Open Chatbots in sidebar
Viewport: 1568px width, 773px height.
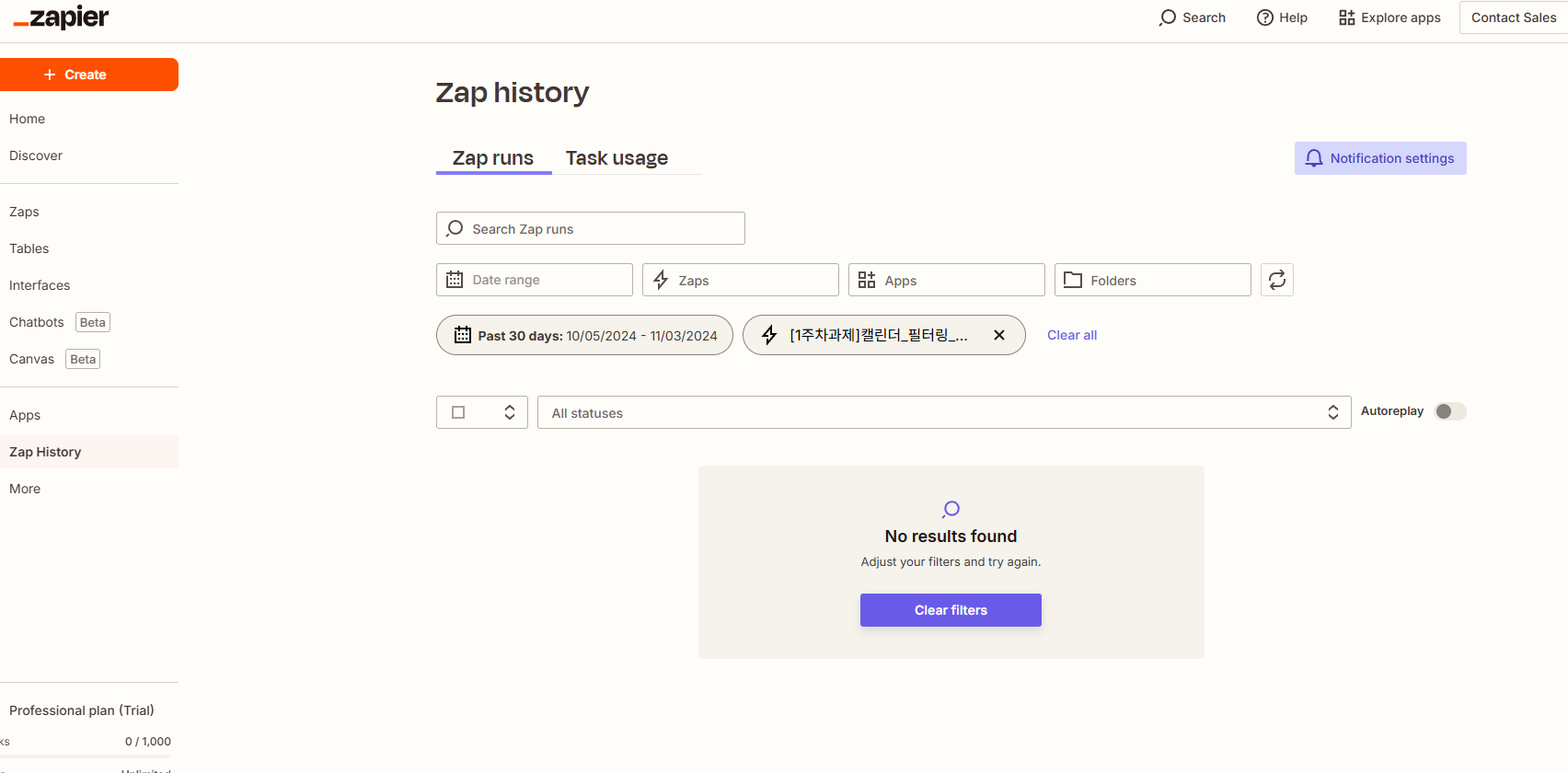tap(37, 322)
